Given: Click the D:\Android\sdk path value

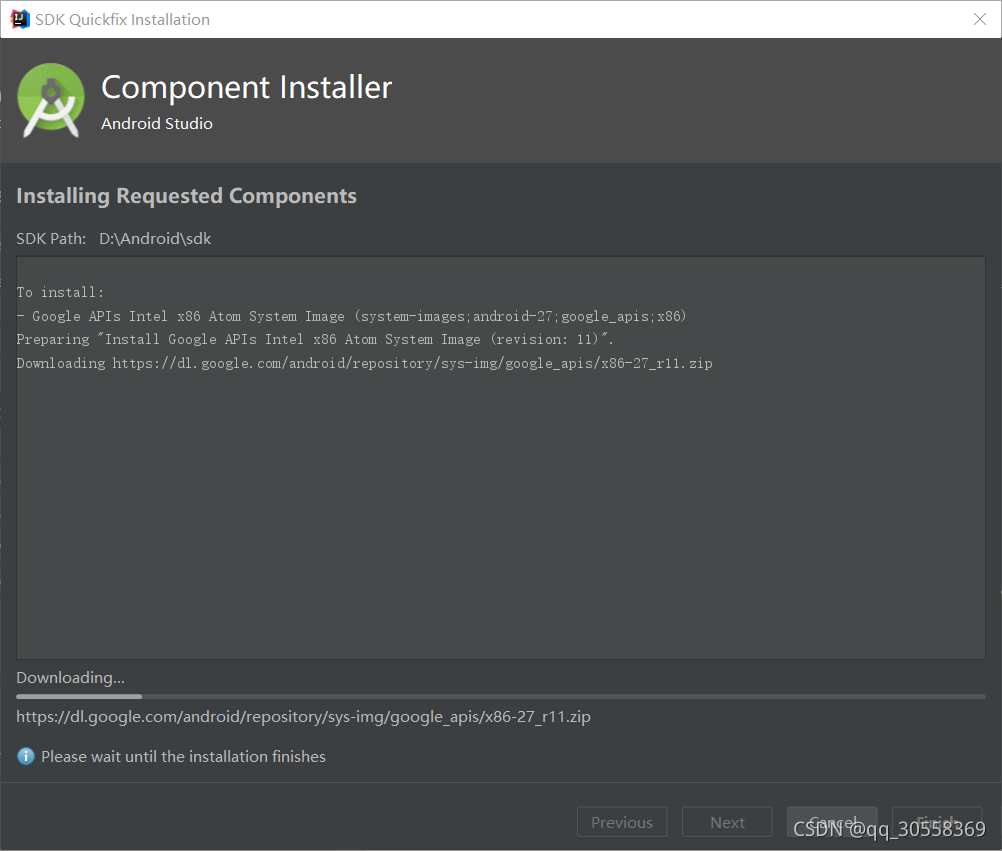Looking at the screenshot, I should click(155, 238).
